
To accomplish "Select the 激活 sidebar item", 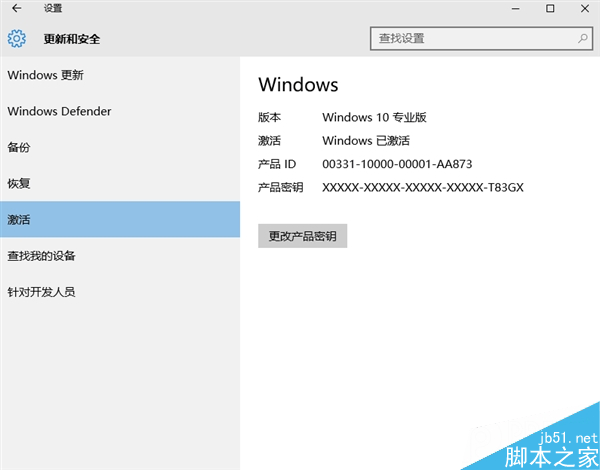I will coord(120,219).
